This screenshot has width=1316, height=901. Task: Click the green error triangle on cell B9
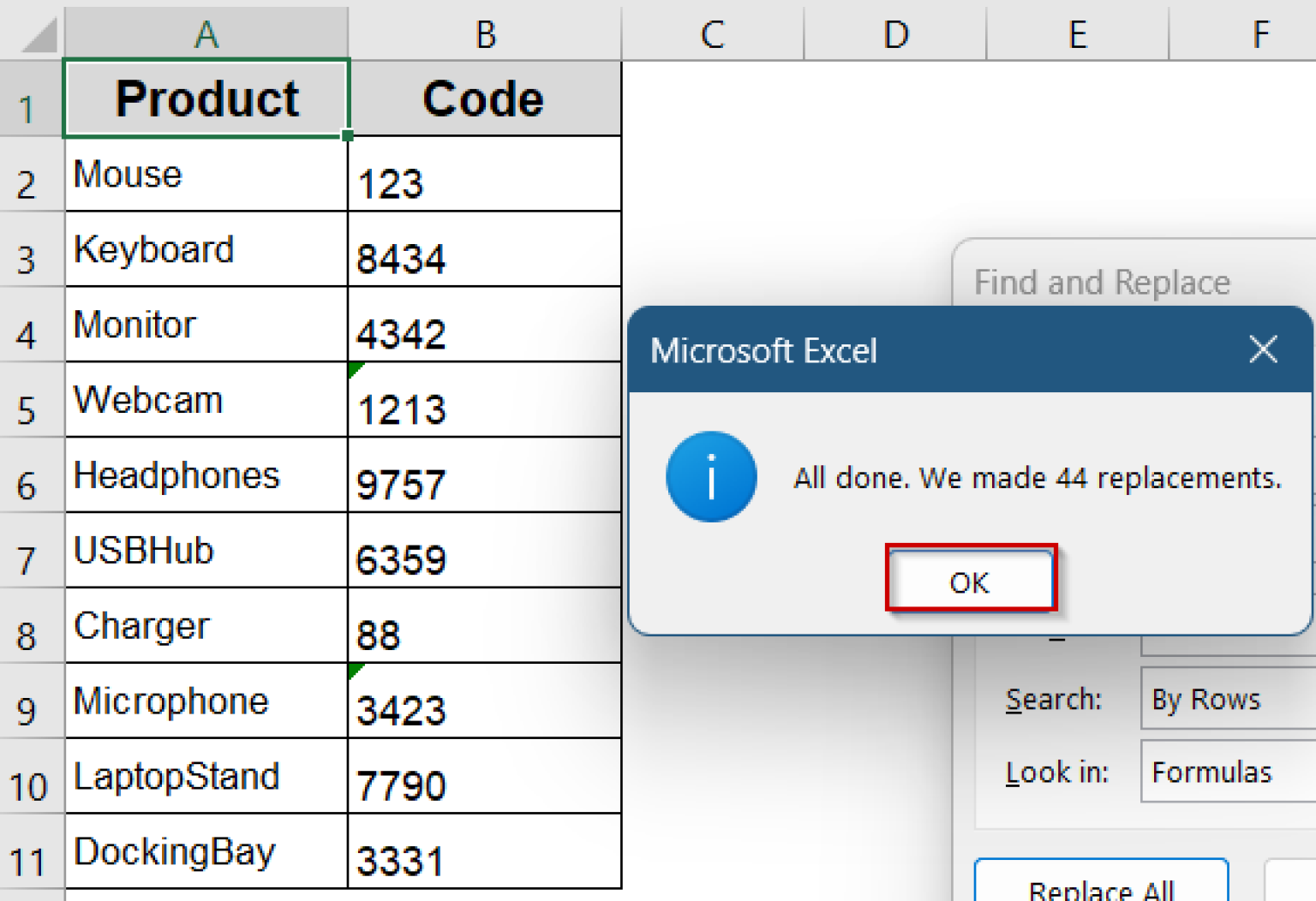point(354,671)
